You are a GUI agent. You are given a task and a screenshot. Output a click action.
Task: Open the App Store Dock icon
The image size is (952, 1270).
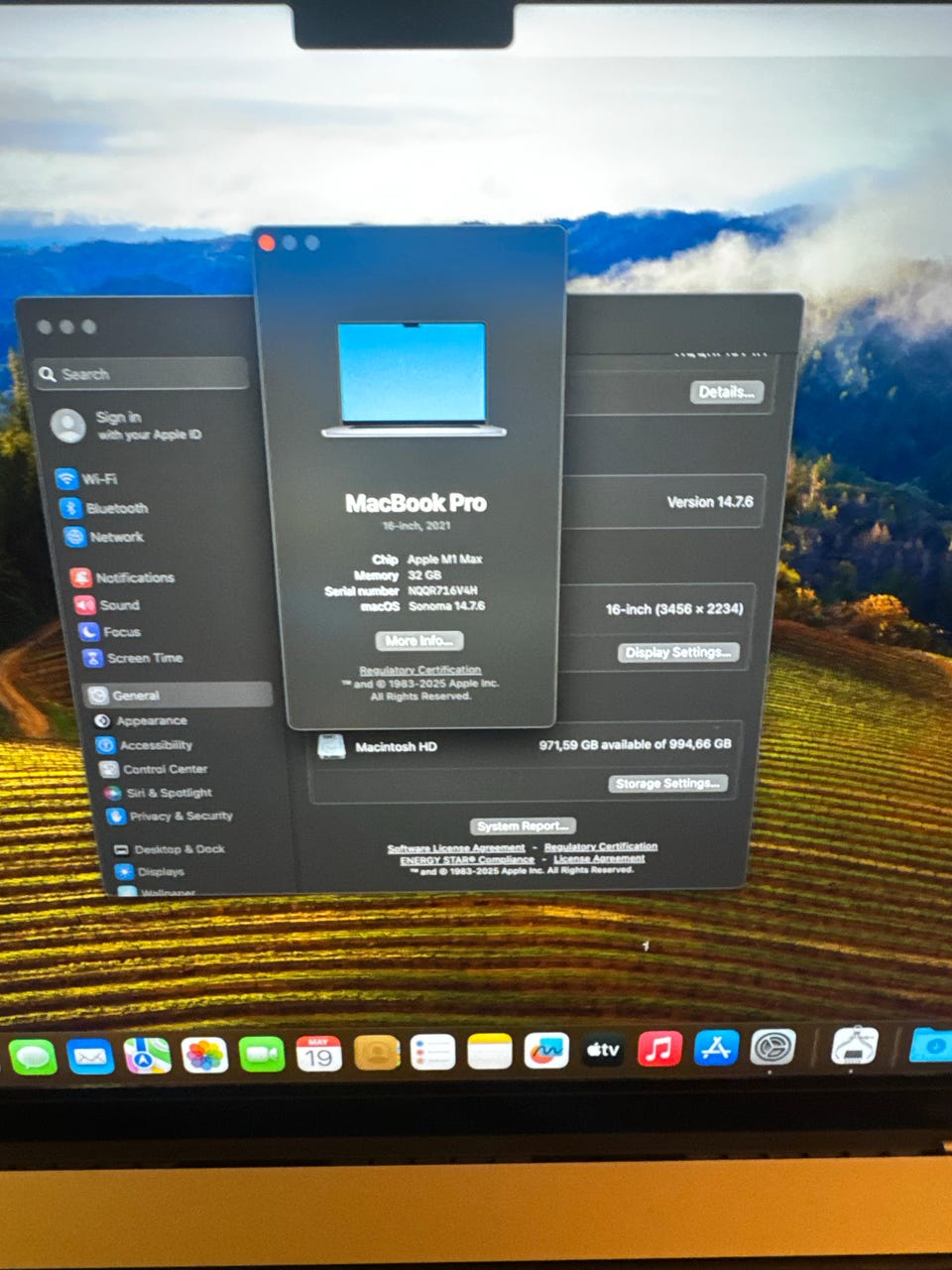point(717,1048)
